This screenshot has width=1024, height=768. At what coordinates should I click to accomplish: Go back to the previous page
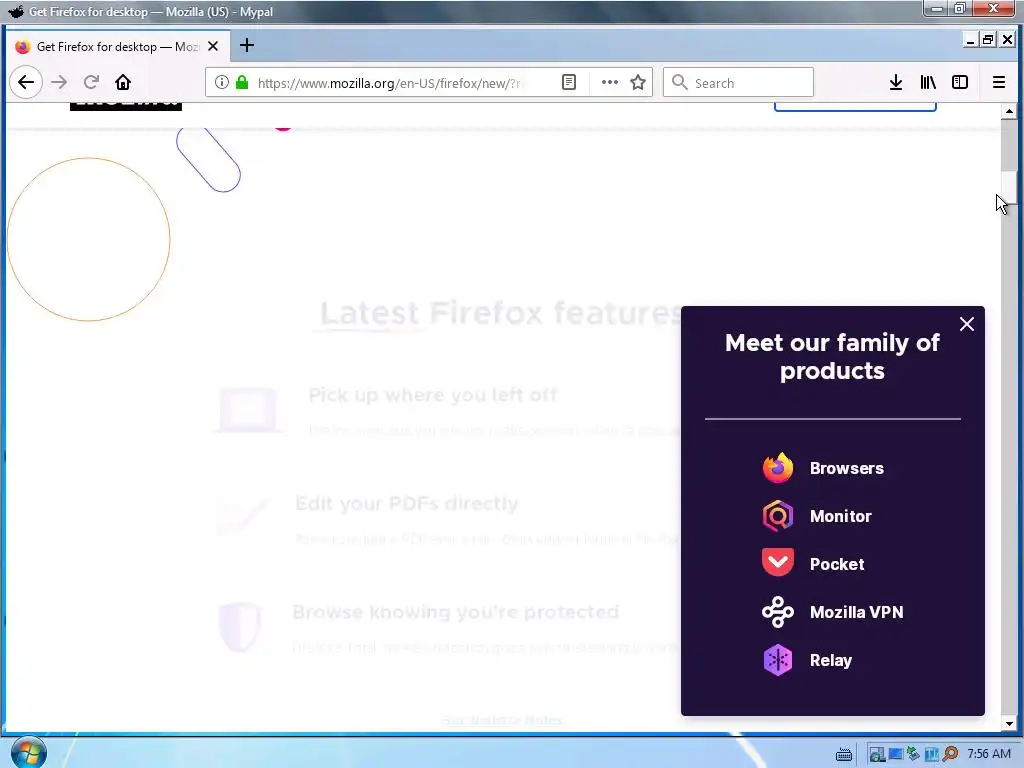tap(26, 82)
